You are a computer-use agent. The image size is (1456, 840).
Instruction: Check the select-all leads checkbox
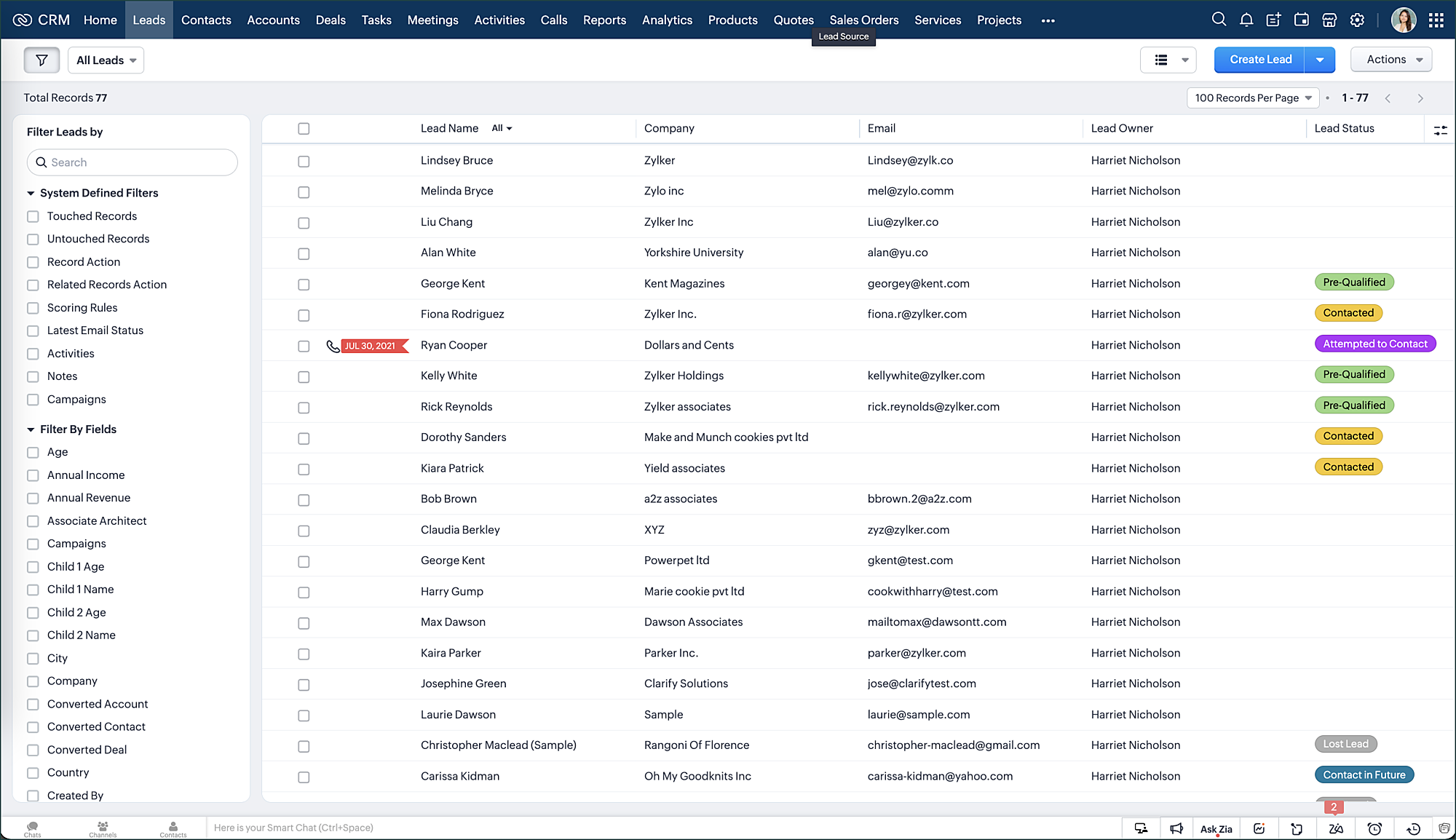click(x=304, y=129)
